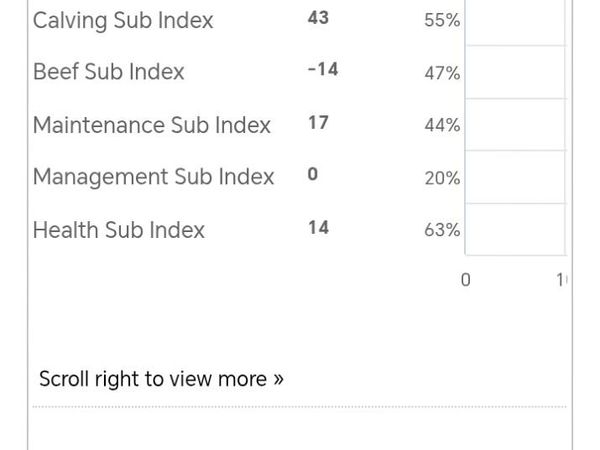Click the 55% Calving reliability figure
The width and height of the screenshot is (600, 450).
[x=442, y=20]
